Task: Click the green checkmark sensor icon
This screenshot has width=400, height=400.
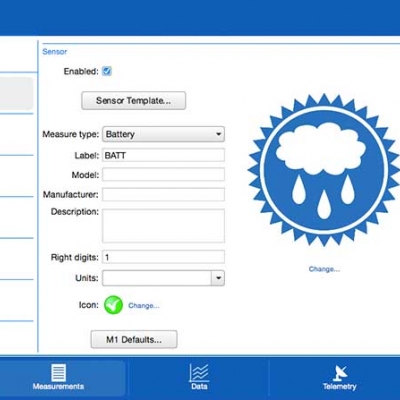Action: pos(113,305)
